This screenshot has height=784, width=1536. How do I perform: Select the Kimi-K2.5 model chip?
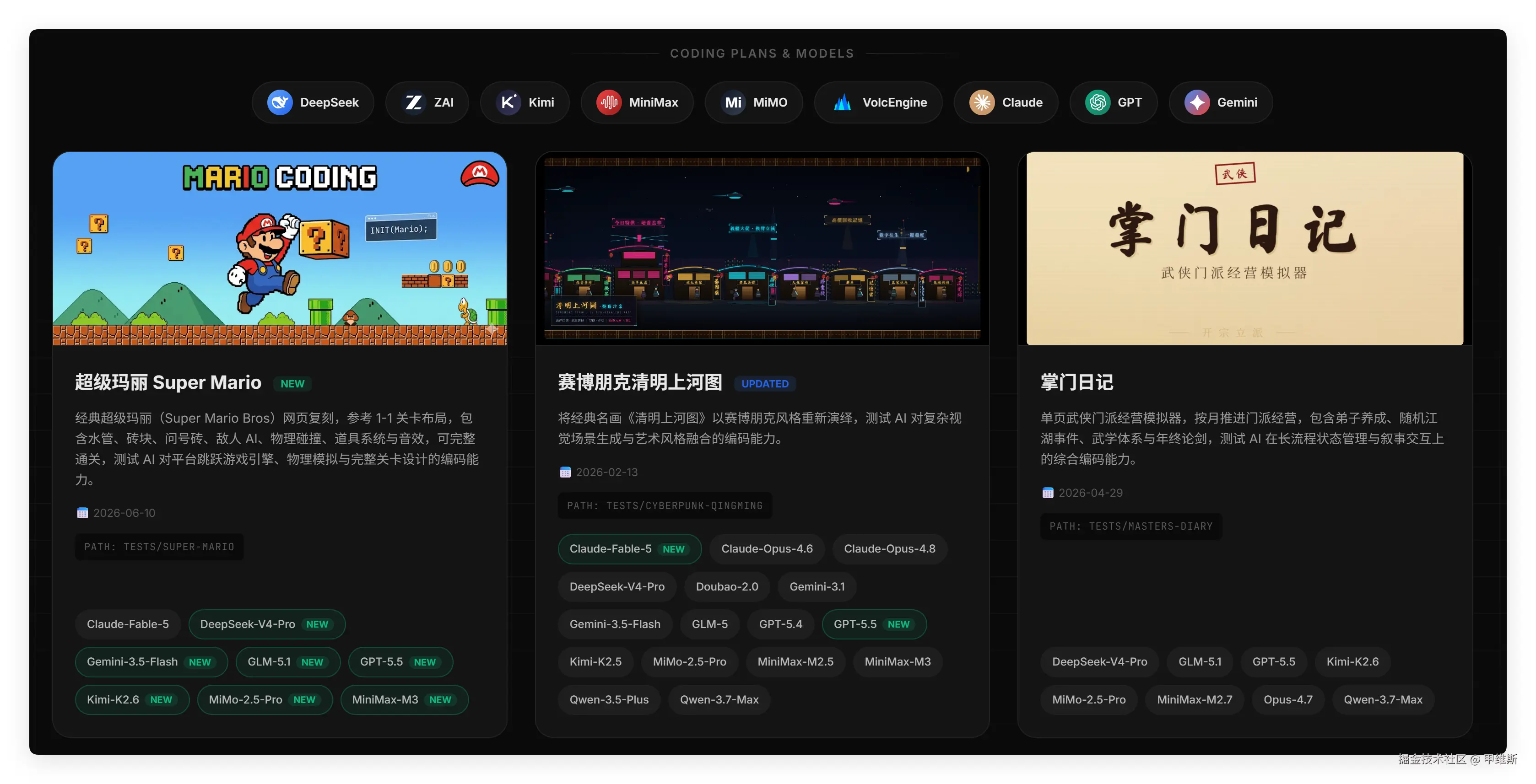tap(595, 662)
